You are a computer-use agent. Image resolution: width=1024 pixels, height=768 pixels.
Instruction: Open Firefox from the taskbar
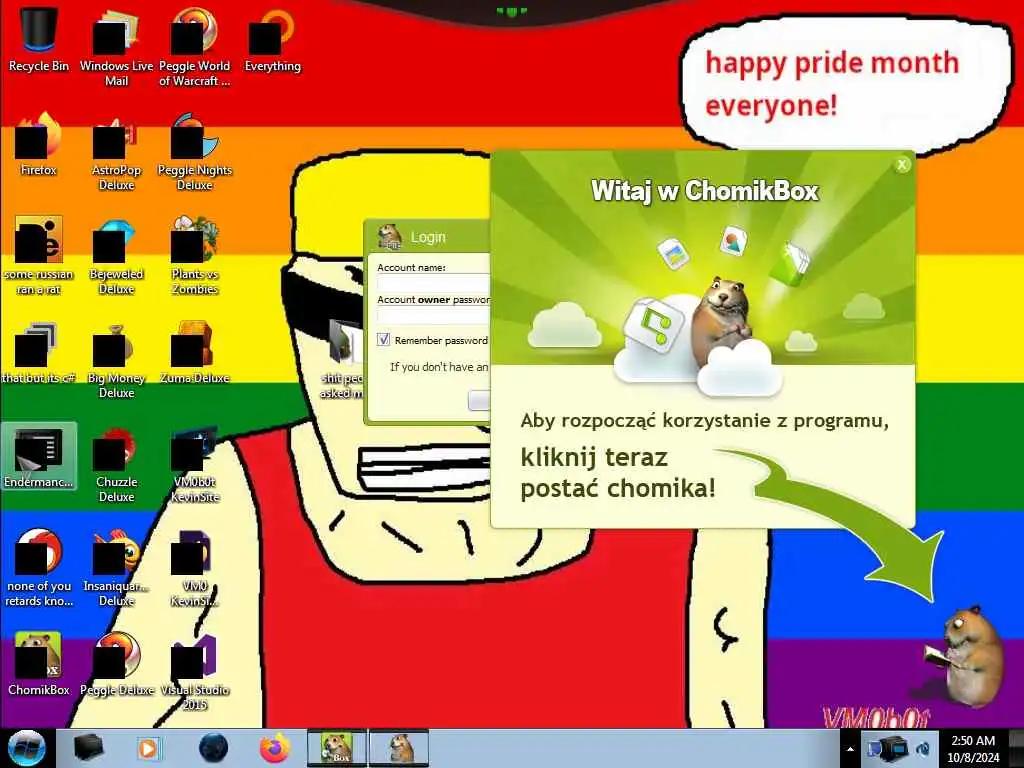coord(275,748)
